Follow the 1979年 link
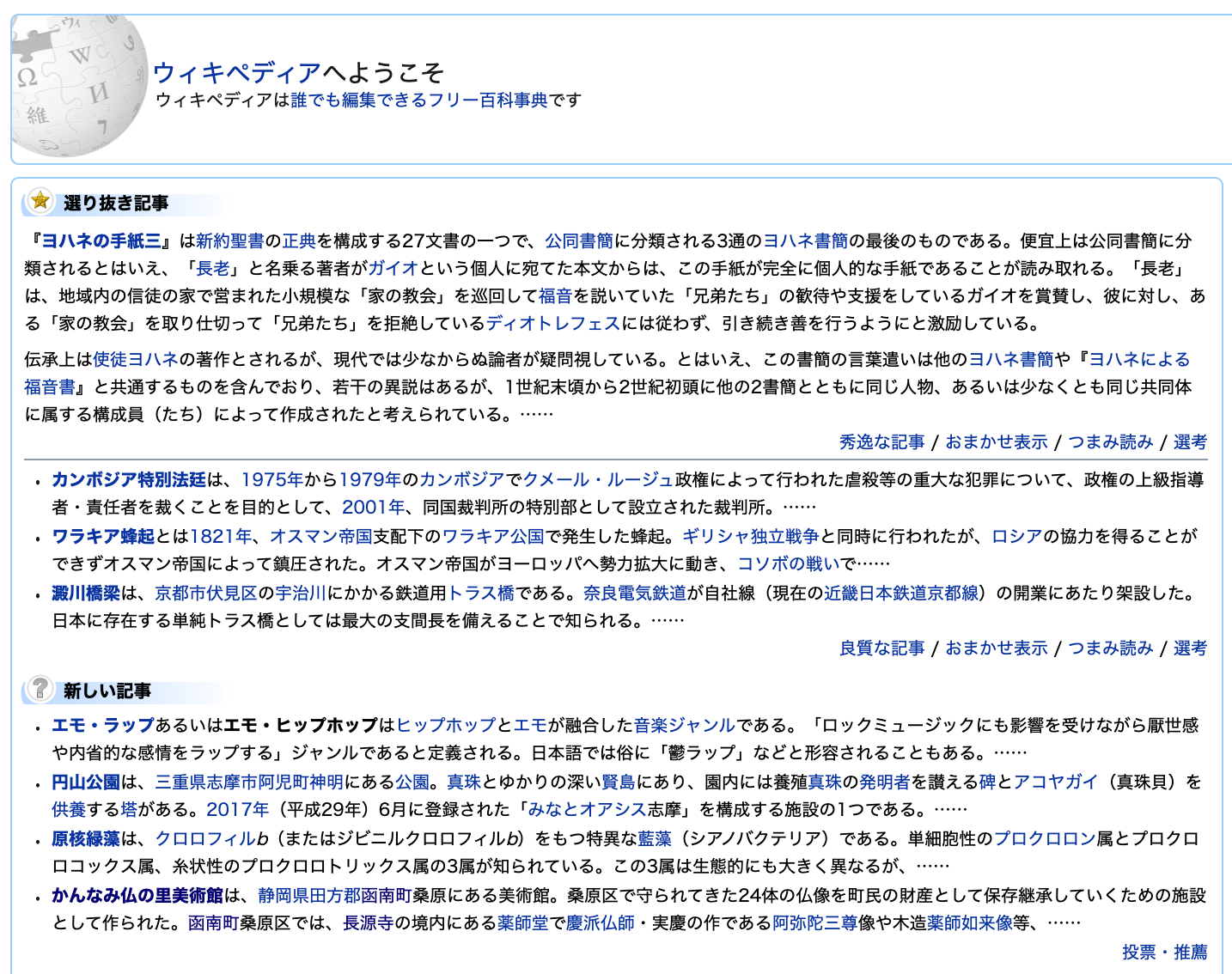This screenshot has width=1232, height=974. click(370, 480)
